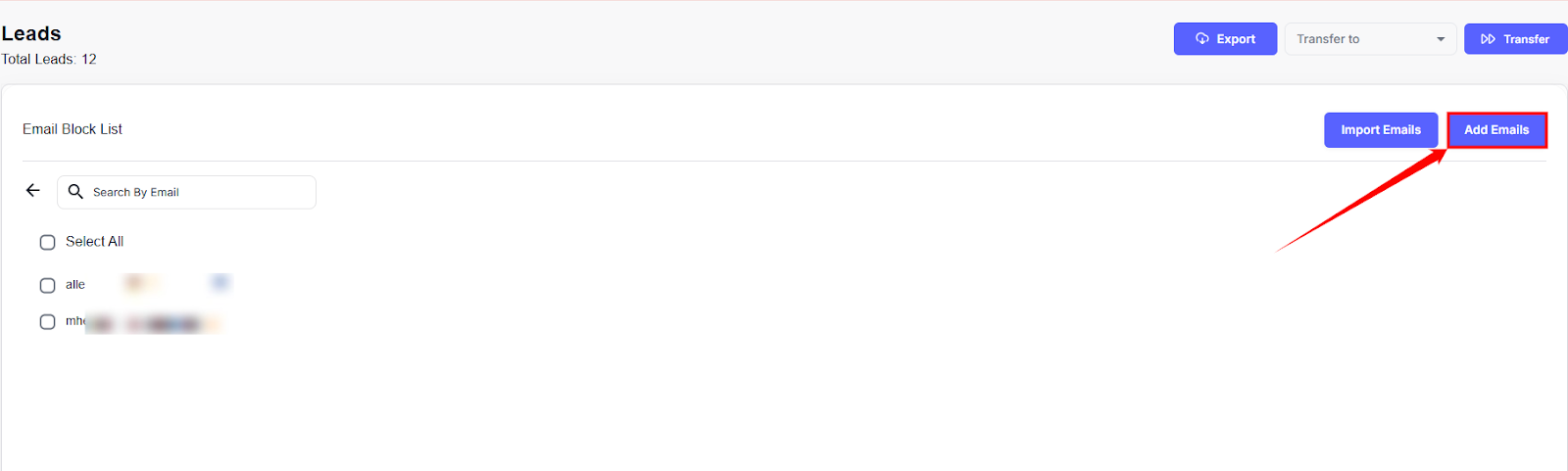Tick the Select All checkbox
Image resolution: width=1568 pixels, height=471 pixels.
47,242
